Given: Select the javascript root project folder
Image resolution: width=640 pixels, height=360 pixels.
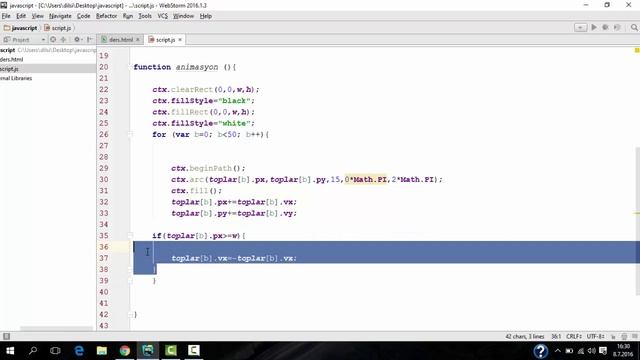Looking at the screenshot, I should pos(48,50).
